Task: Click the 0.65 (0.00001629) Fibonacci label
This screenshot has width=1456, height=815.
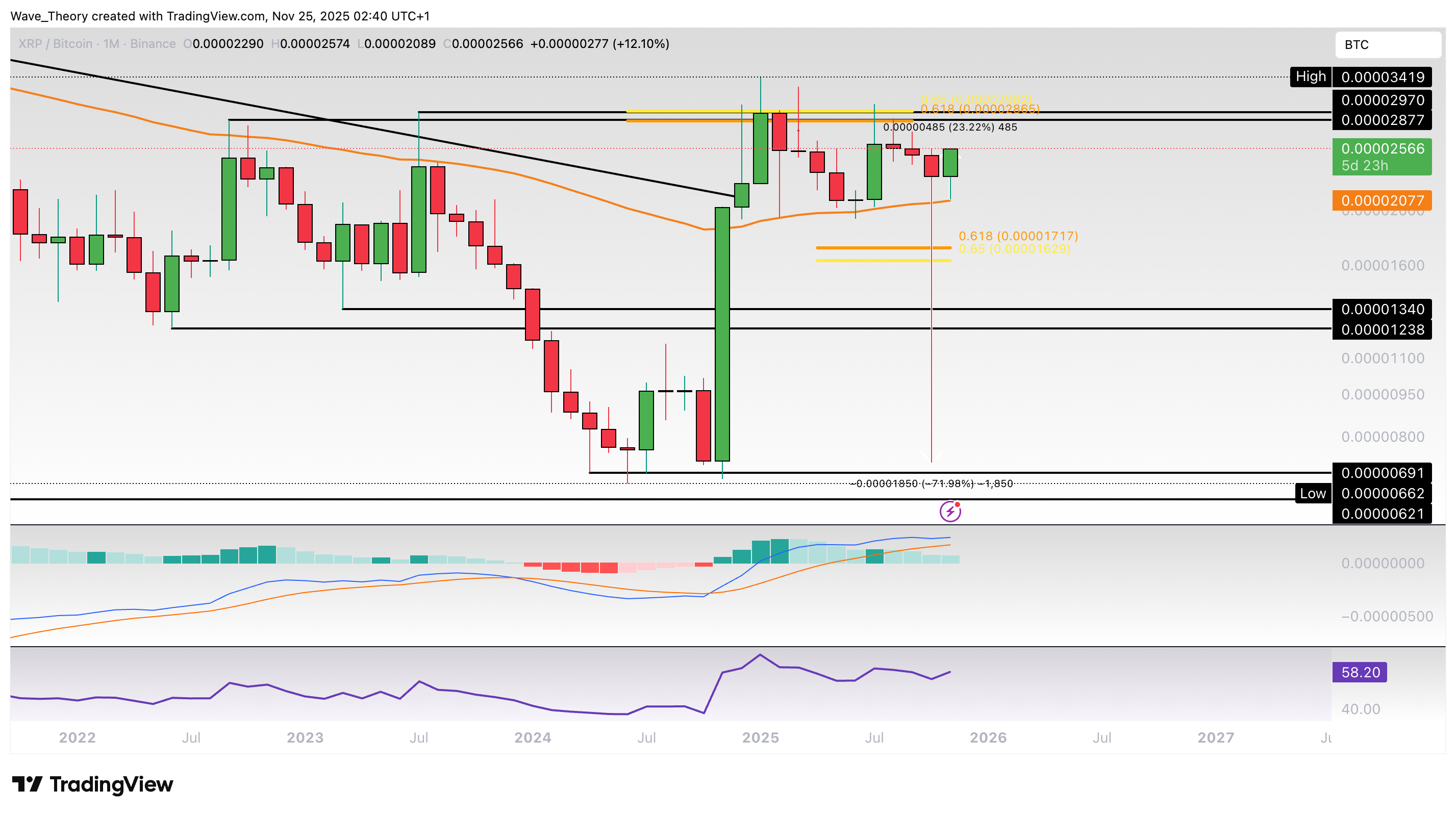Action: point(1014,249)
